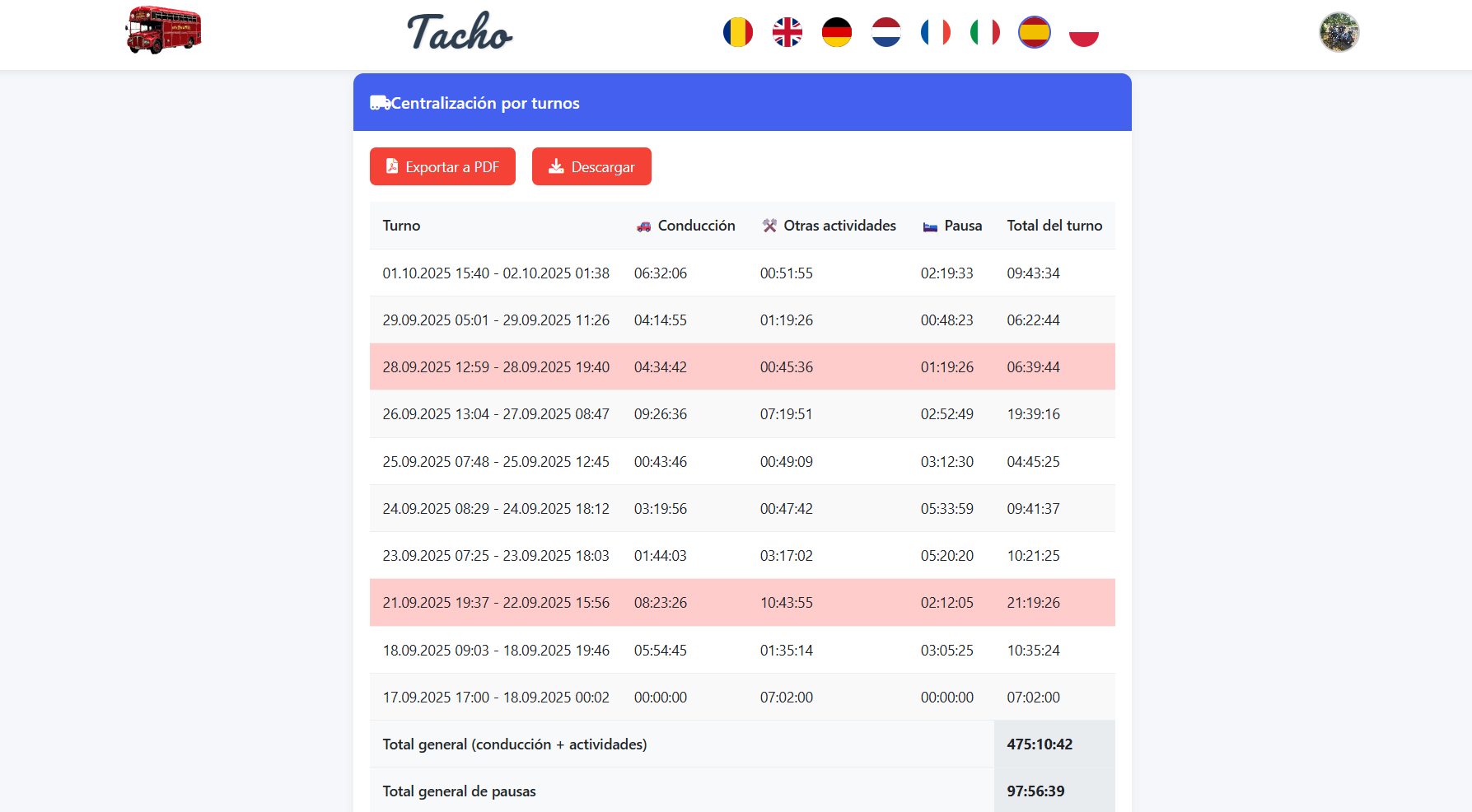Change language to Polish flag
The width and height of the screenshot is (1472, 812).
tap(1083, 33)
